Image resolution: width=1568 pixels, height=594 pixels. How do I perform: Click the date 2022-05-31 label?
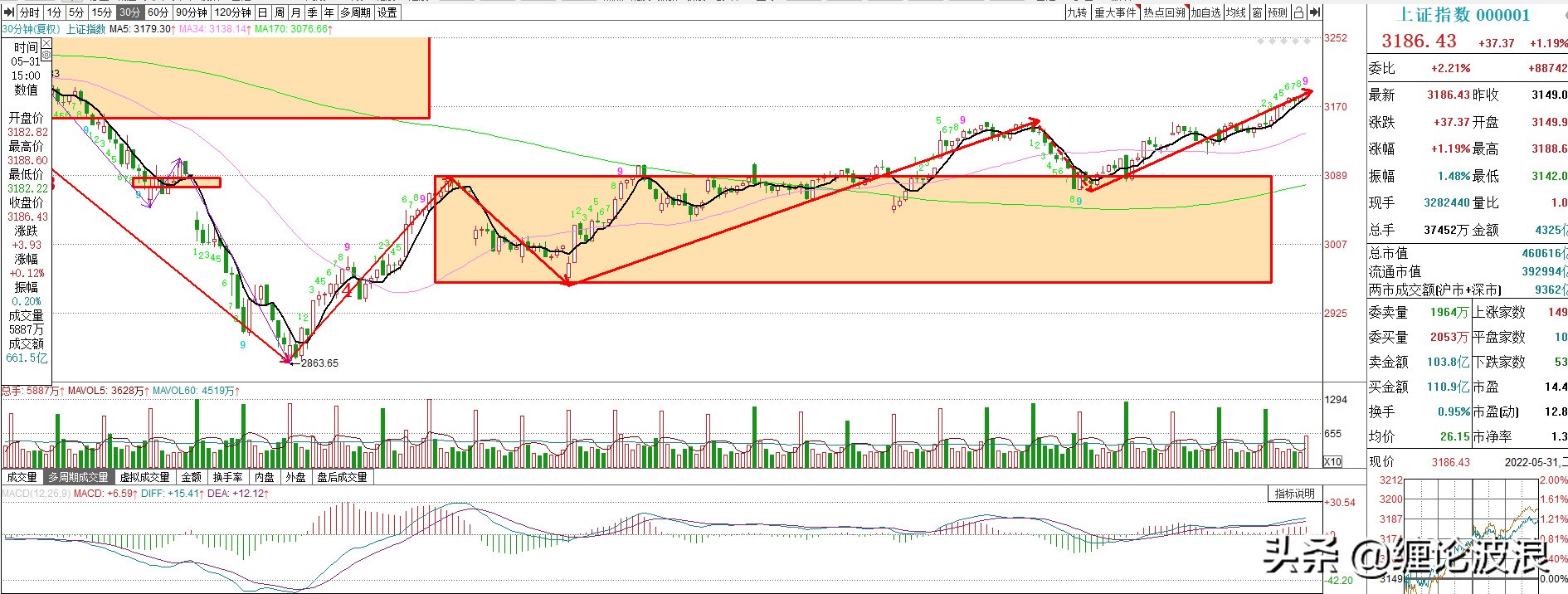[1533, 462]
